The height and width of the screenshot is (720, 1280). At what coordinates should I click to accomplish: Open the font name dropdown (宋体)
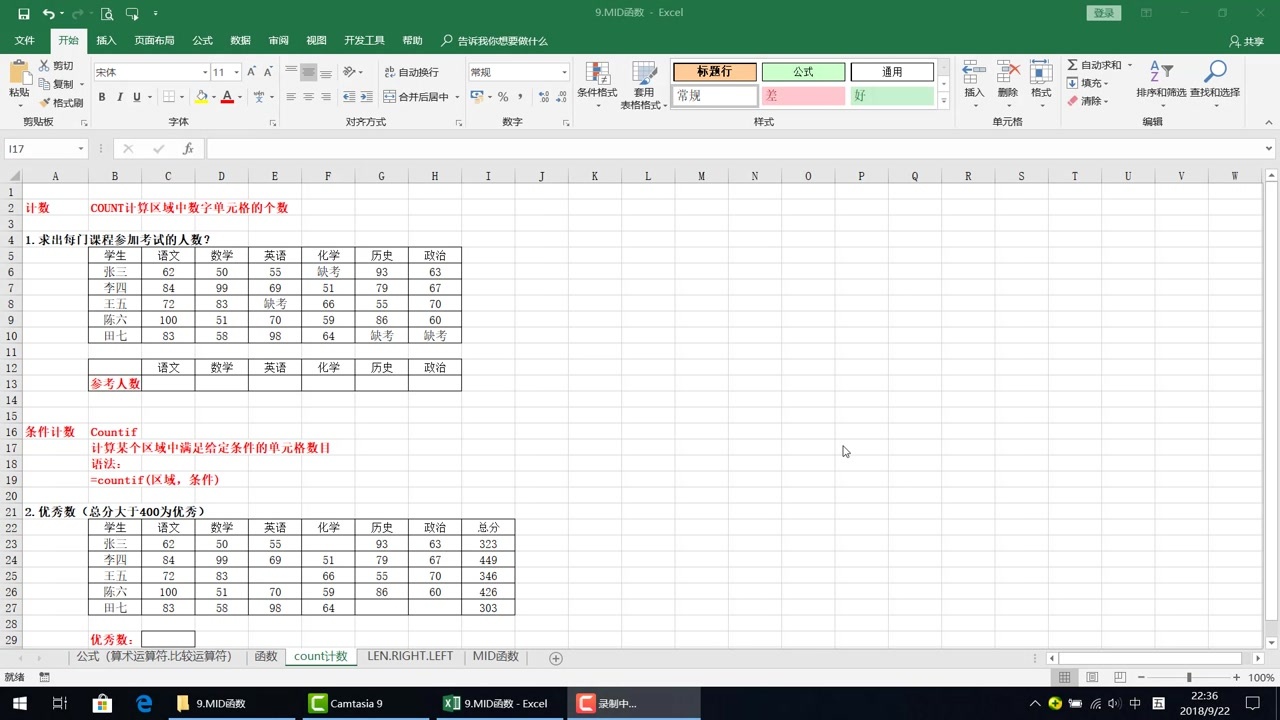pos(204,72)
